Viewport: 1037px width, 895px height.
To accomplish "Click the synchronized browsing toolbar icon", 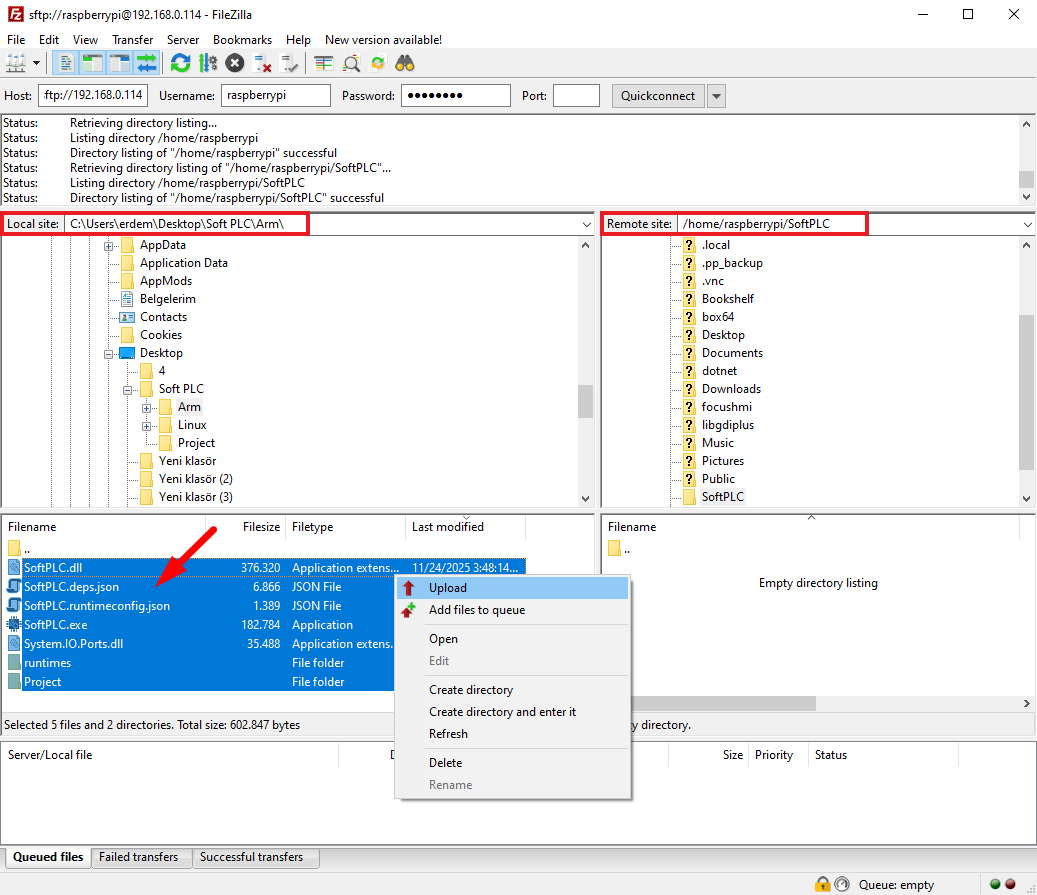I will click(378, 63).
